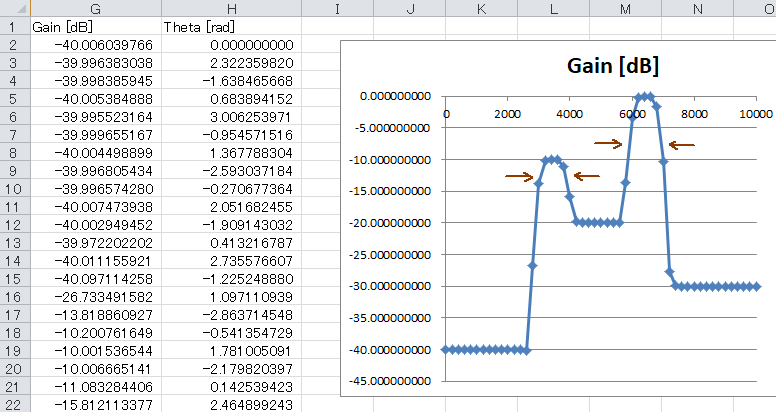This screenshot has width=776, height=412.
Task: Click cell with value 2.464899243
Action: coord(231,405)
